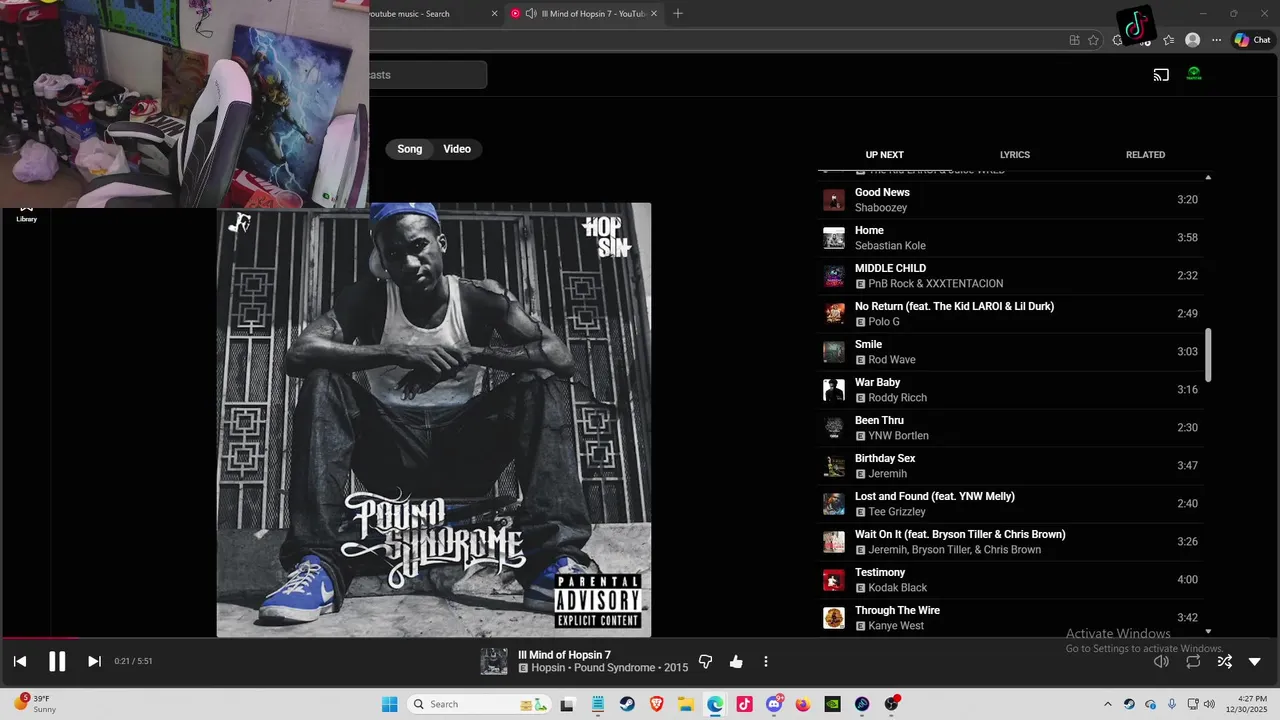This screenshot has height=720, width=1280.
Task: Click the app-available icon in address bar
Action: point(1074,40)
